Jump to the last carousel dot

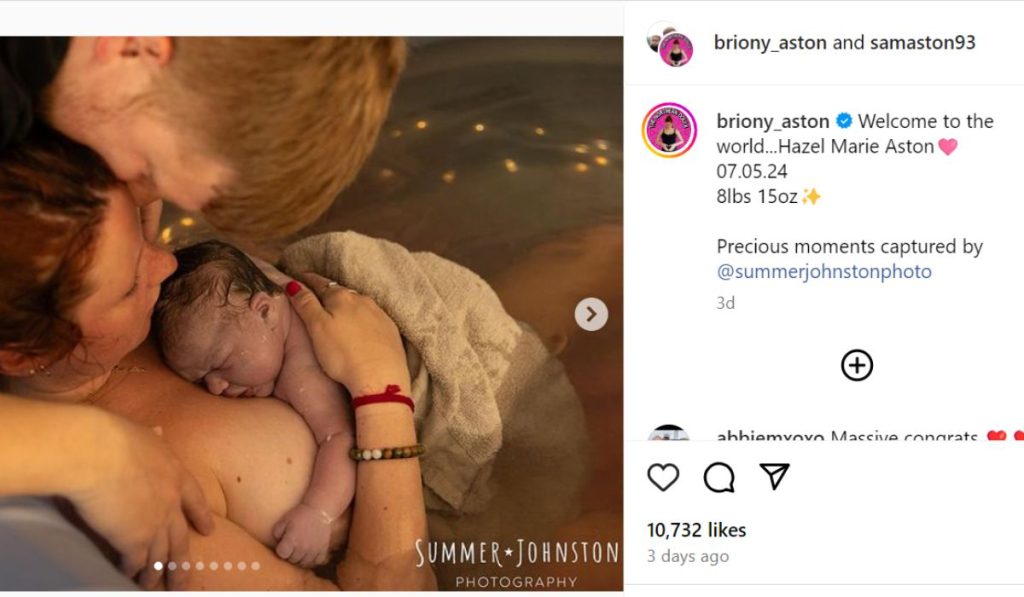tap(255, 566)
